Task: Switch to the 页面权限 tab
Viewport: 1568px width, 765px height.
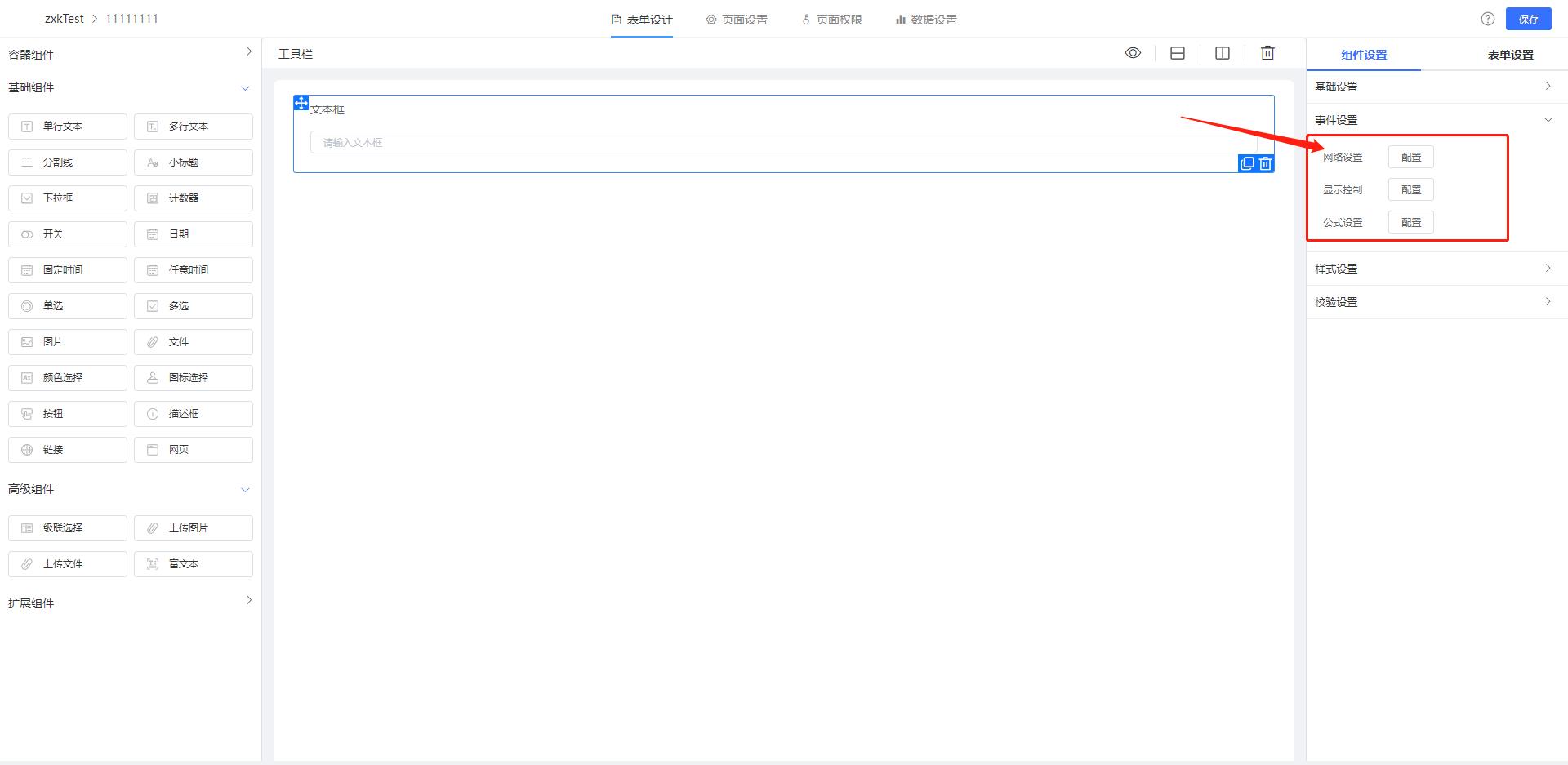Action: tap(831, 20)
